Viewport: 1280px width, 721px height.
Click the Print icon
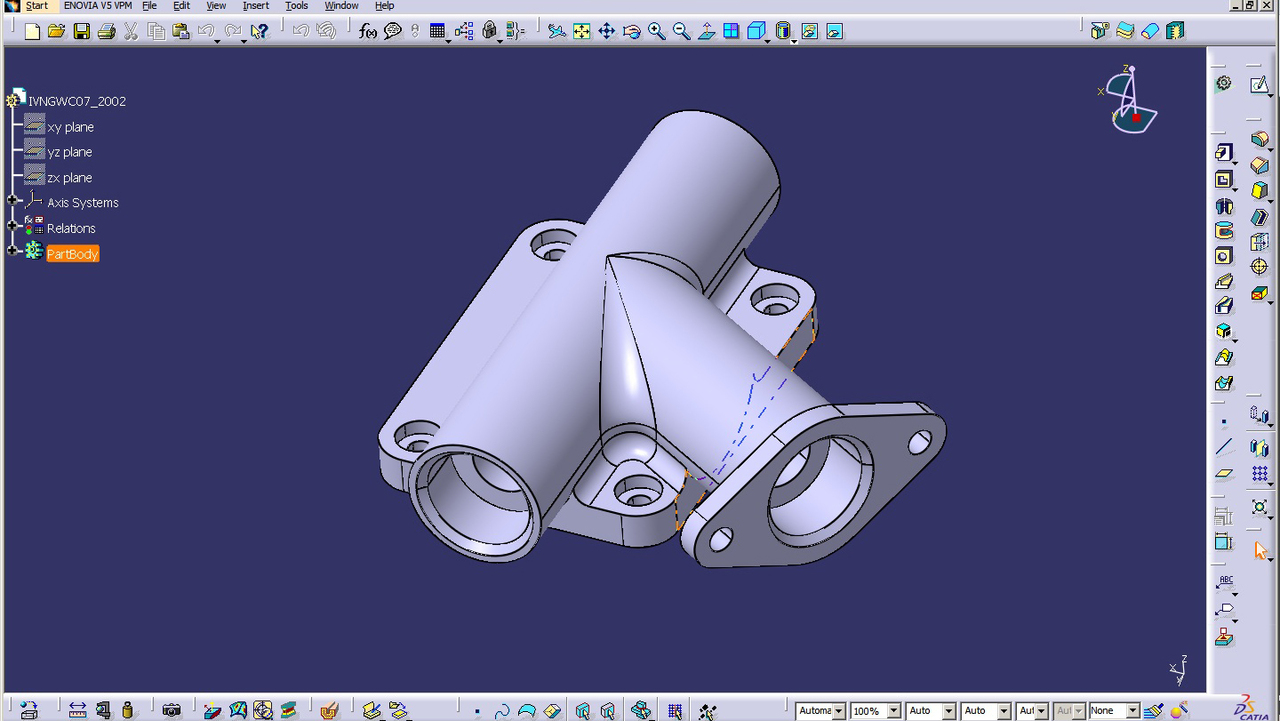point(106,32)
